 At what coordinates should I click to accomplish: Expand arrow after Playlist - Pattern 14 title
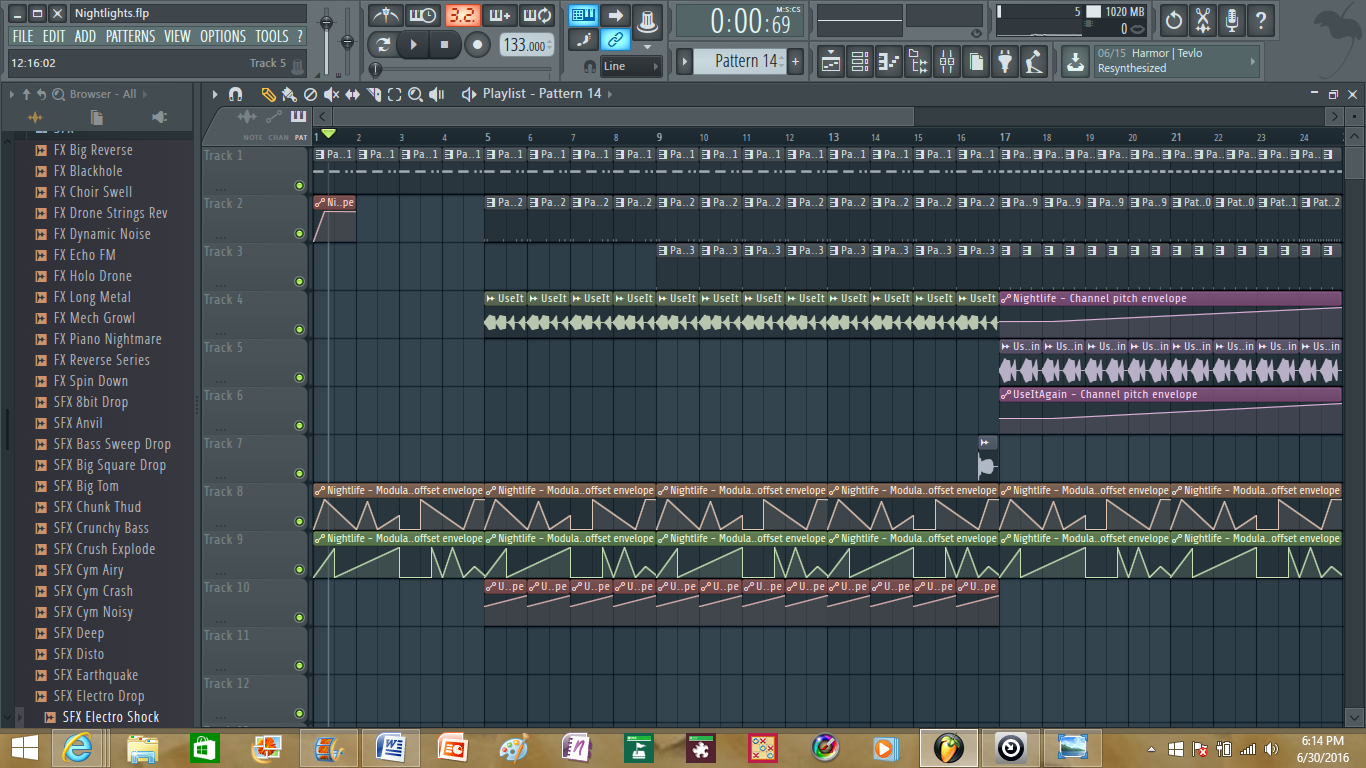point(610,94)
